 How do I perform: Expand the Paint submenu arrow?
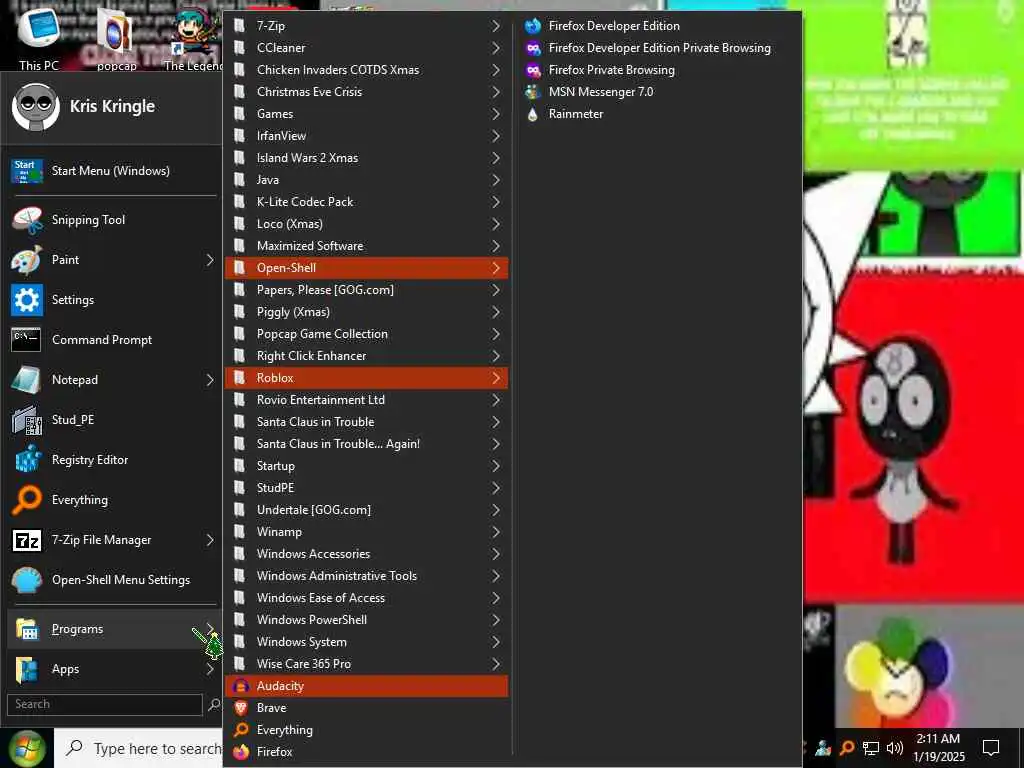pos(210,260)
